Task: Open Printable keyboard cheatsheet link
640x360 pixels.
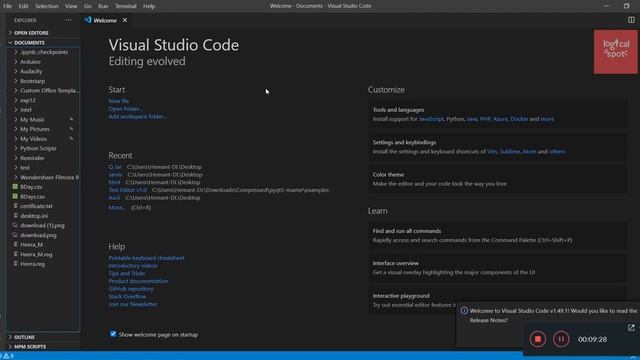Action: coord(147,258)
